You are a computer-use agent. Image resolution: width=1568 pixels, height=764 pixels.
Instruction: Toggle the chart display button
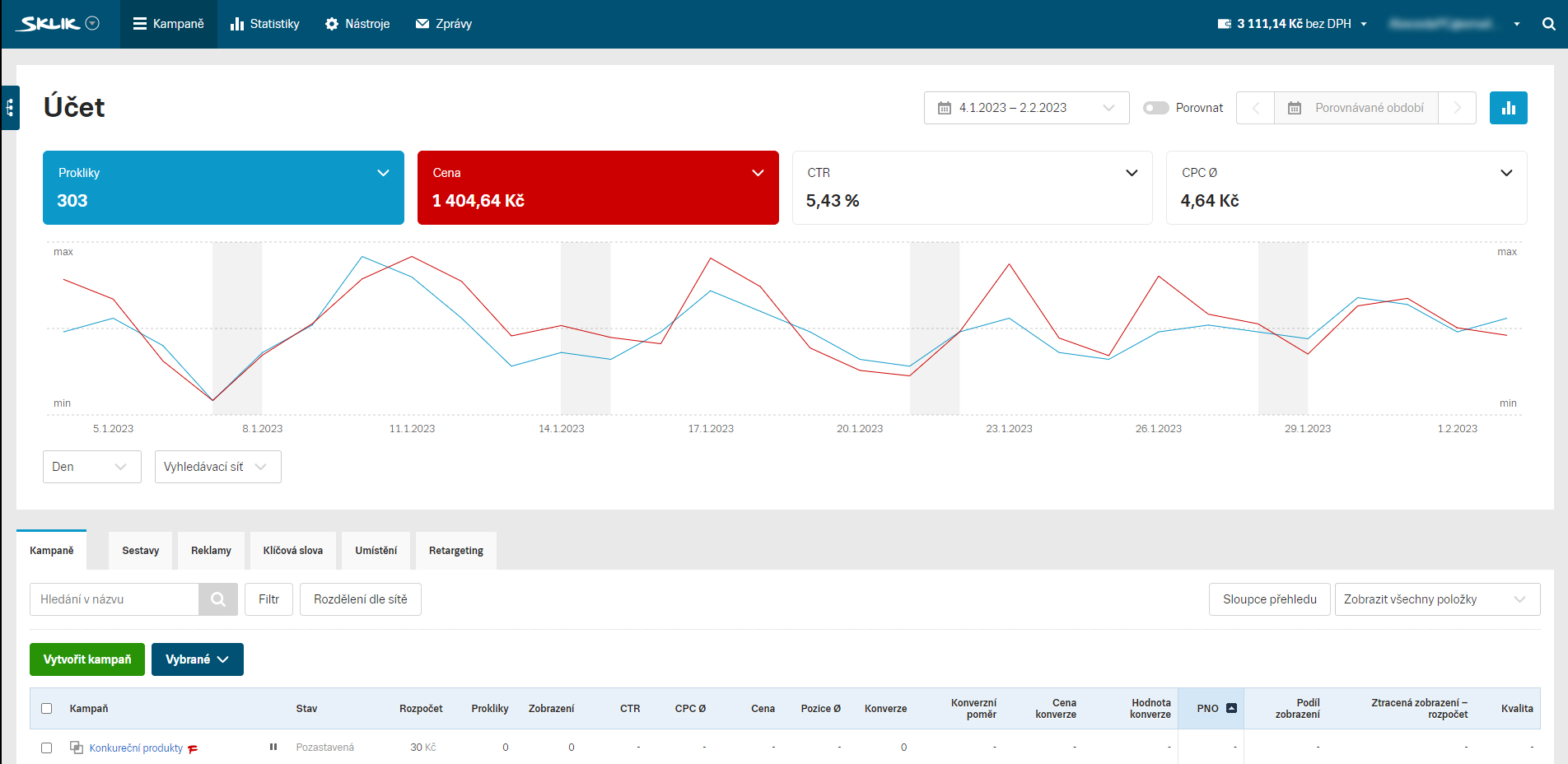coord(1509,108)
